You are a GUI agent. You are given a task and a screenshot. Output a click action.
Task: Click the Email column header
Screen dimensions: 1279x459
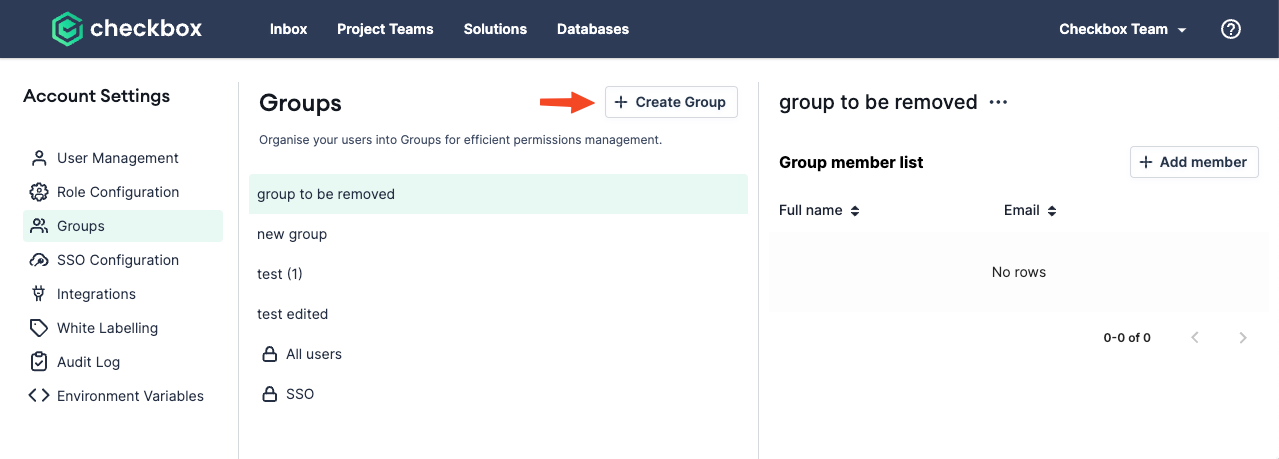click(1022, 211)
